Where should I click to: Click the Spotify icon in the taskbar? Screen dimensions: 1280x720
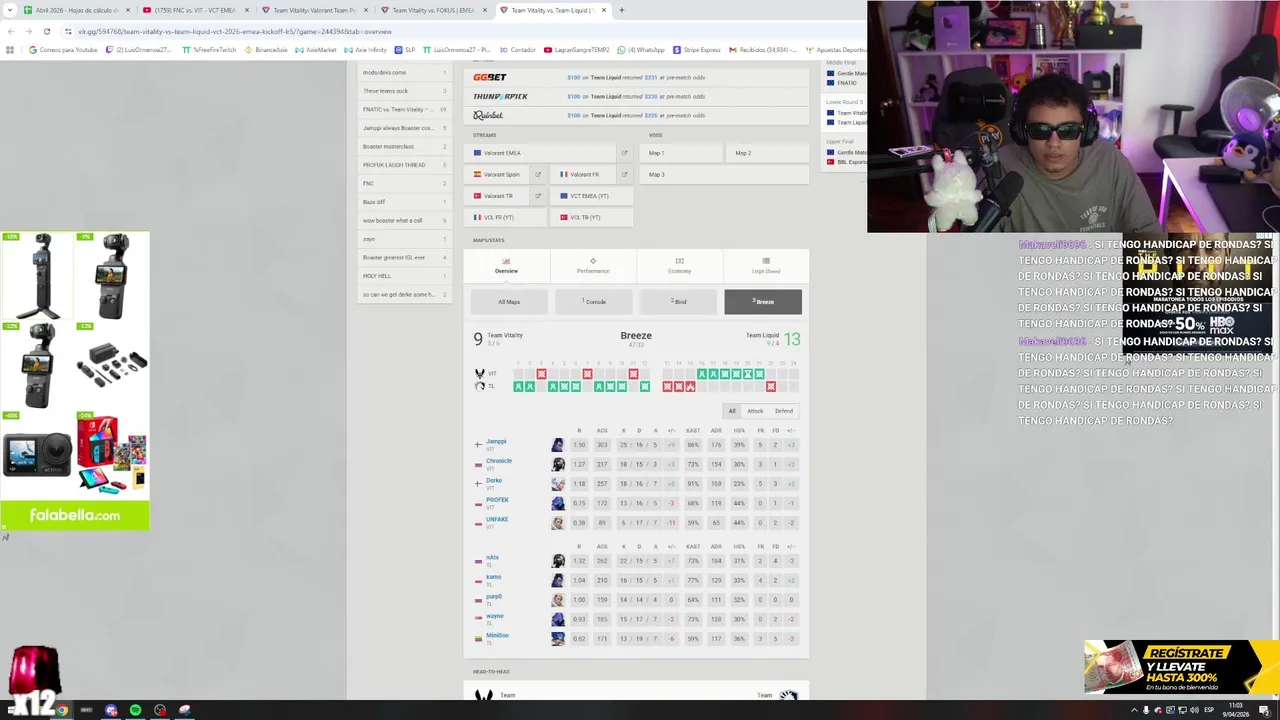coord(135,710)
